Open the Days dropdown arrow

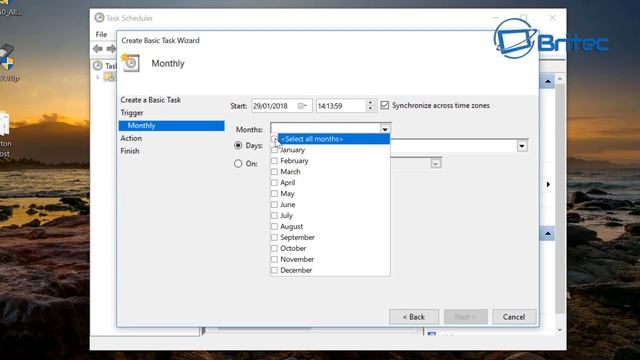pyautogui.click(x=522, y=146)
